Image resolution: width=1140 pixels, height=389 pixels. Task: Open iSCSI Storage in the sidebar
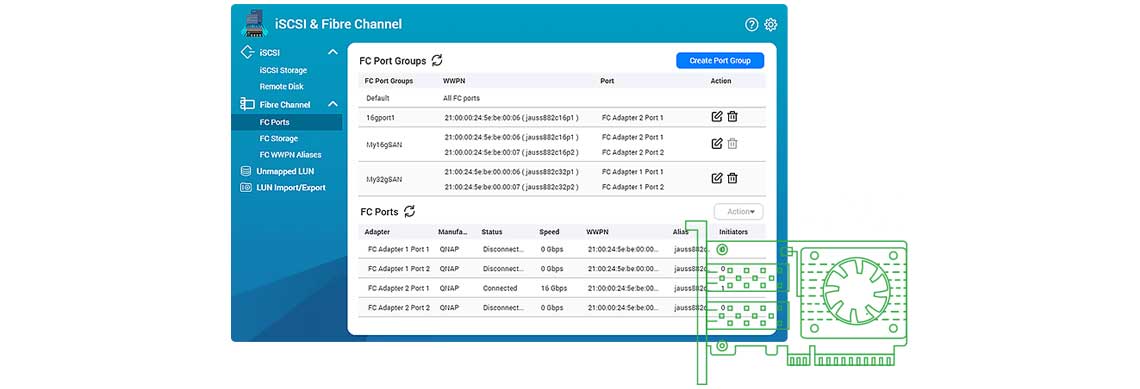click(283, 71)
